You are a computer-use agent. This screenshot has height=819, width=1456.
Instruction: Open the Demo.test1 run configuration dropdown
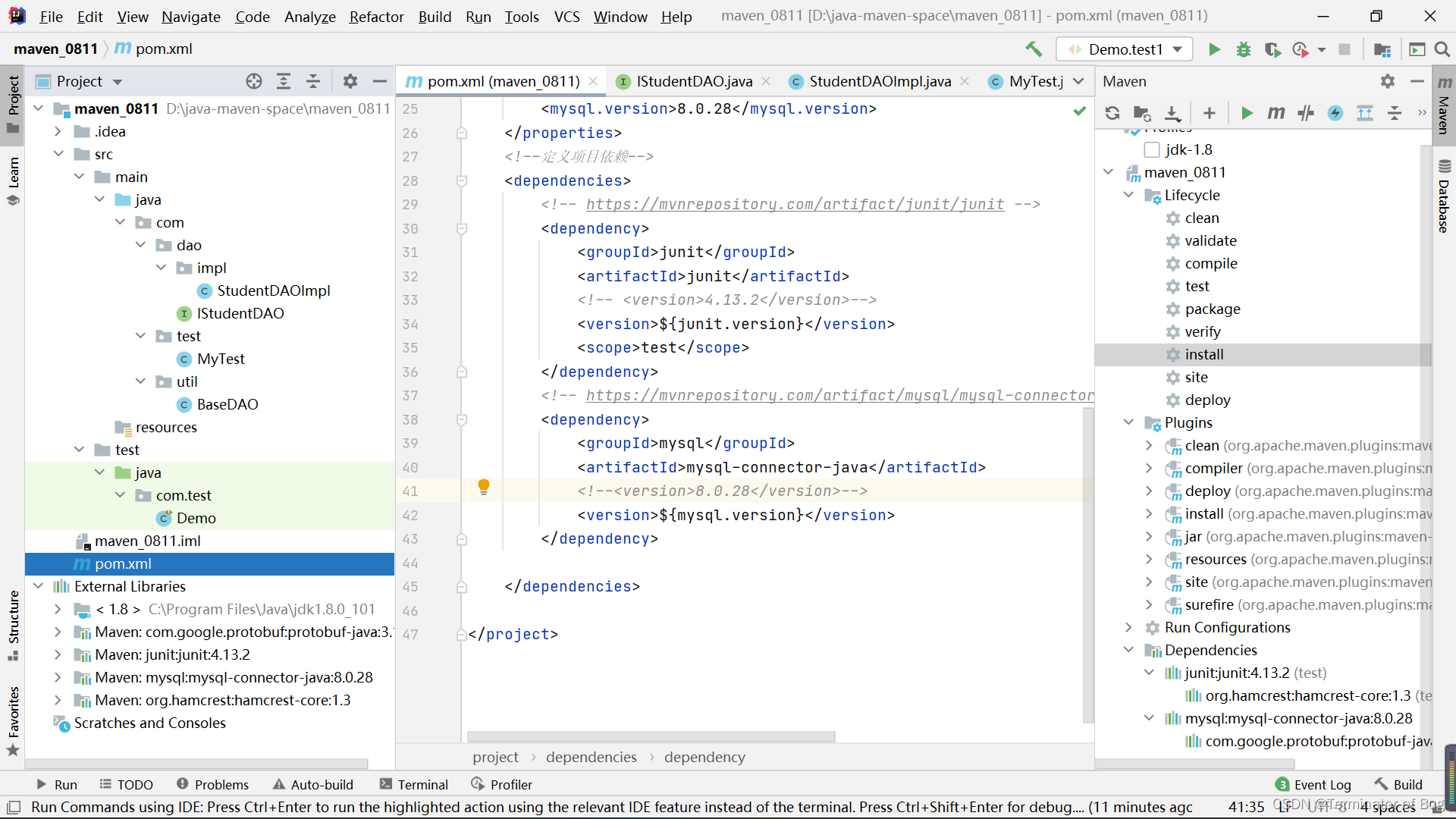coord(1125,49)
